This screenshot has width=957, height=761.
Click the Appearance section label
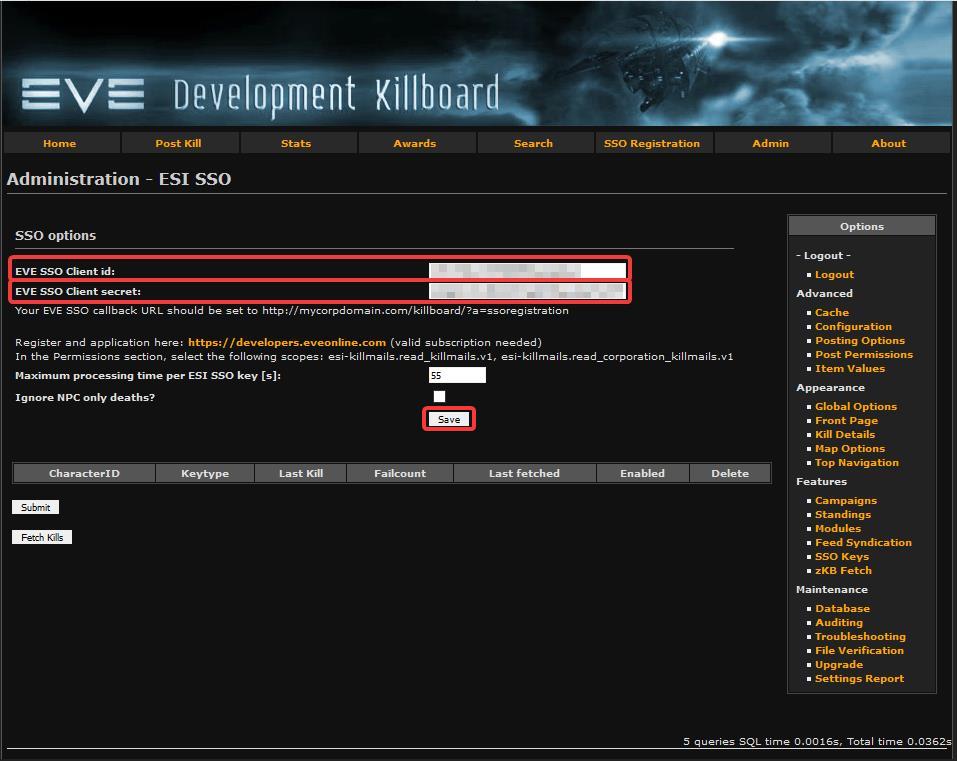[831, 388]
